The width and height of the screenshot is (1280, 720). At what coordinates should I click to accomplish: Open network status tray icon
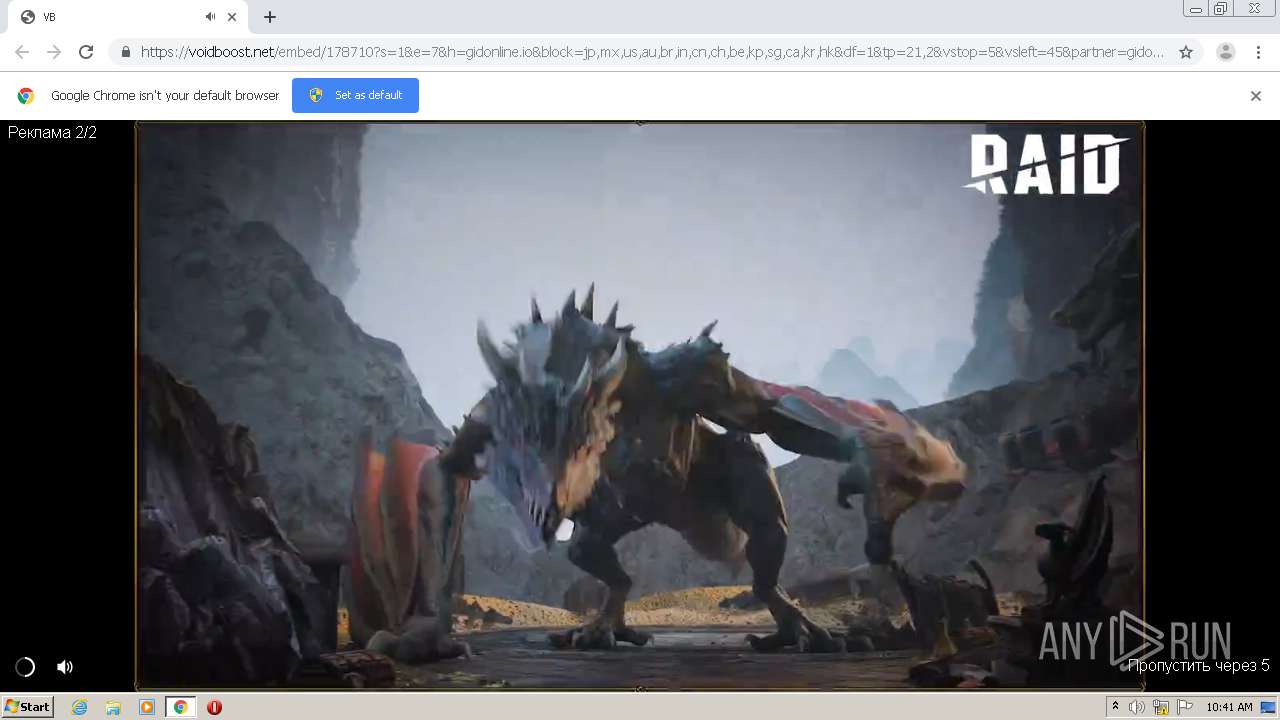(x=1161, y=707)
